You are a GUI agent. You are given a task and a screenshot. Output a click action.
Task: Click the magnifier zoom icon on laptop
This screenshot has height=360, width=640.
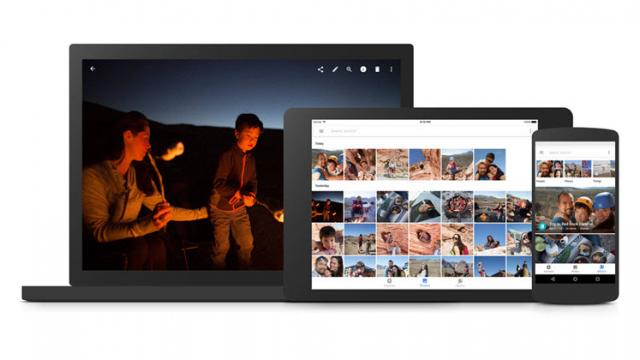coord(349,69)
